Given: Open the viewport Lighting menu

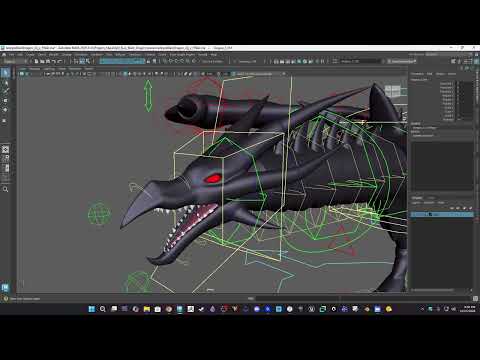Looking at the screenshot, I should (49, 69).
